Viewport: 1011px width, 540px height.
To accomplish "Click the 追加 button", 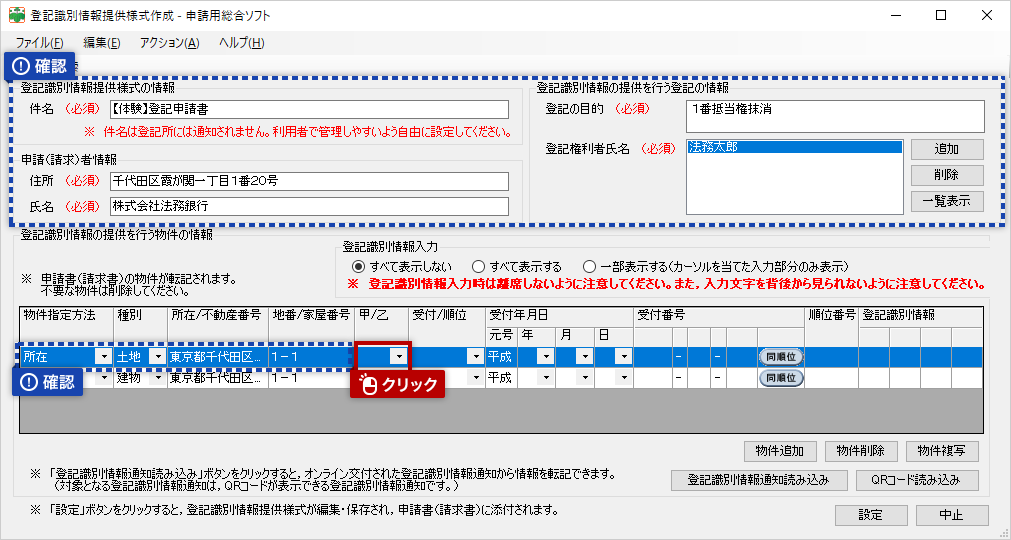I will (947, 149).
